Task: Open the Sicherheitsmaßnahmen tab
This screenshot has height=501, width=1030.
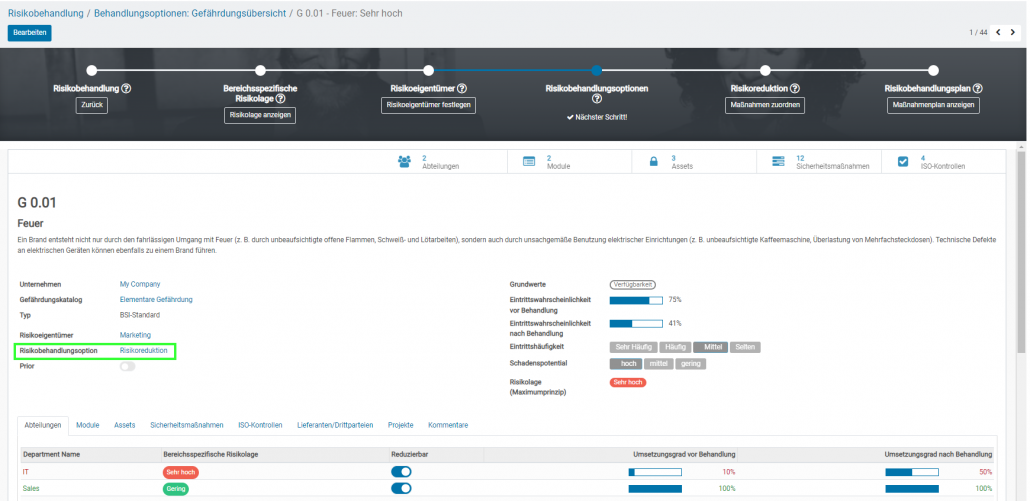Action: tap(186, 425)
